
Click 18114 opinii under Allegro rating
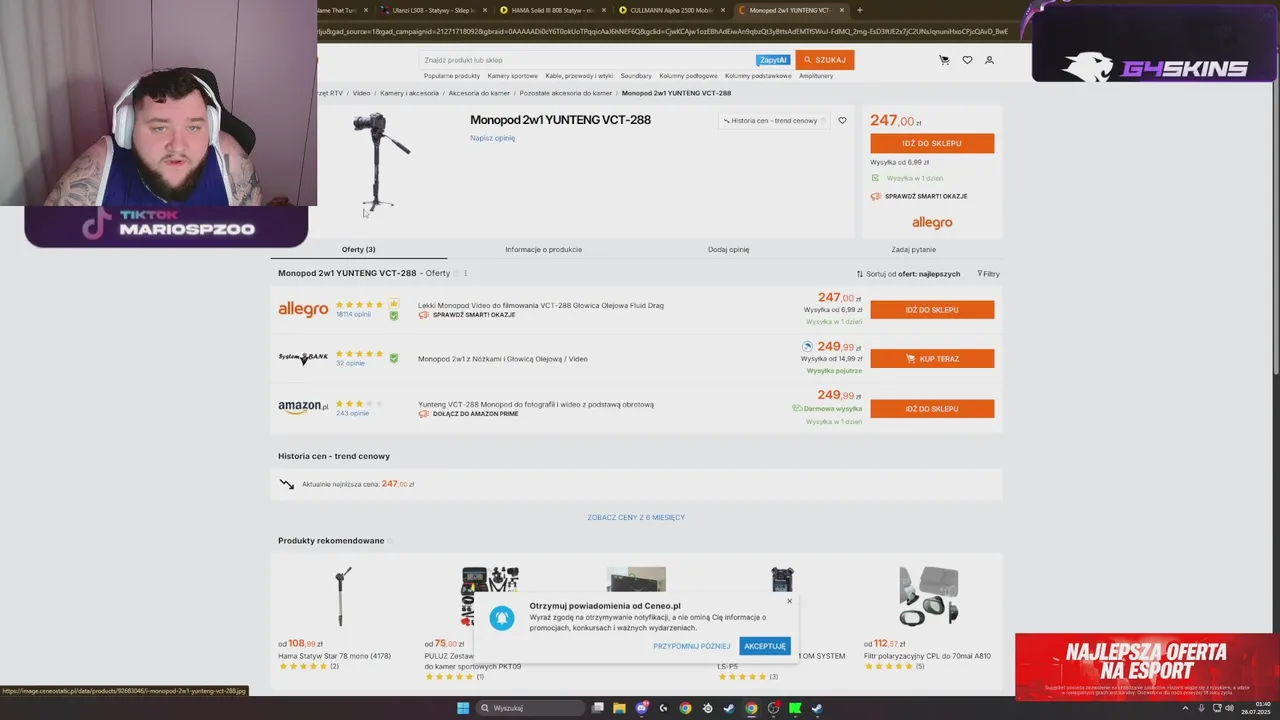(x=353, y=315)
